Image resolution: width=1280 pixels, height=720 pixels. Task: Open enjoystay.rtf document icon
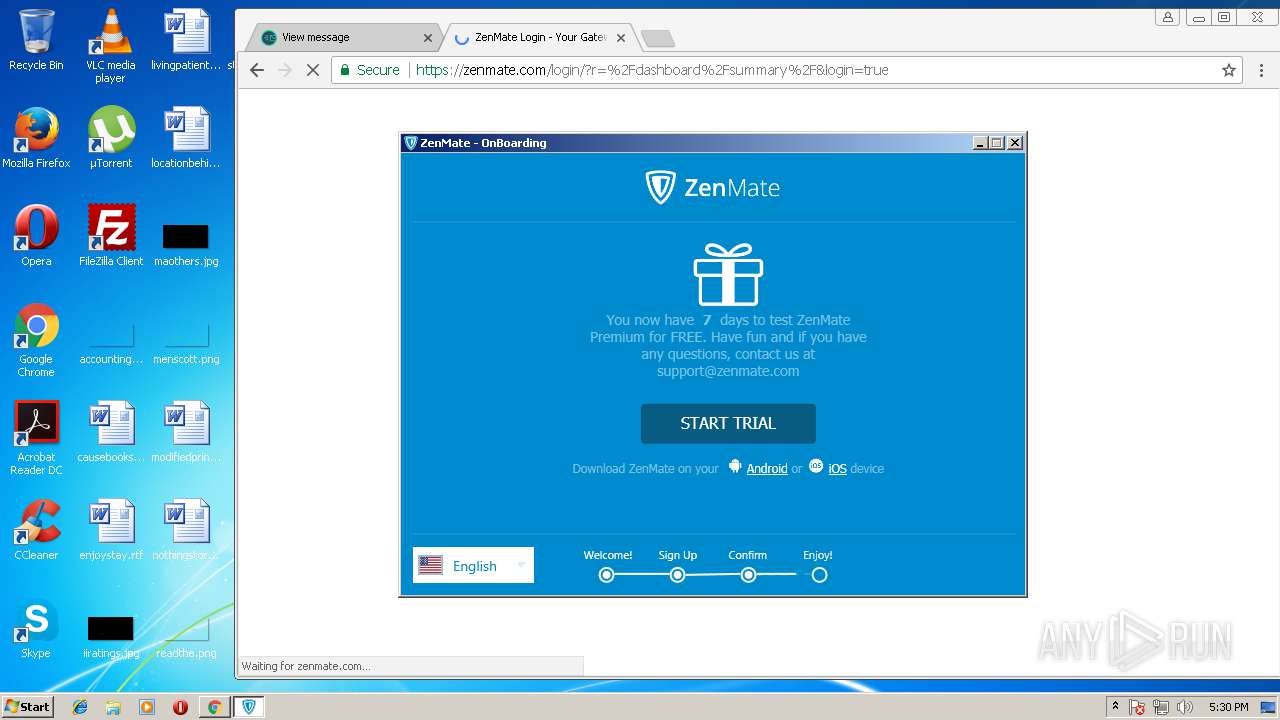(x=111, y=530)
